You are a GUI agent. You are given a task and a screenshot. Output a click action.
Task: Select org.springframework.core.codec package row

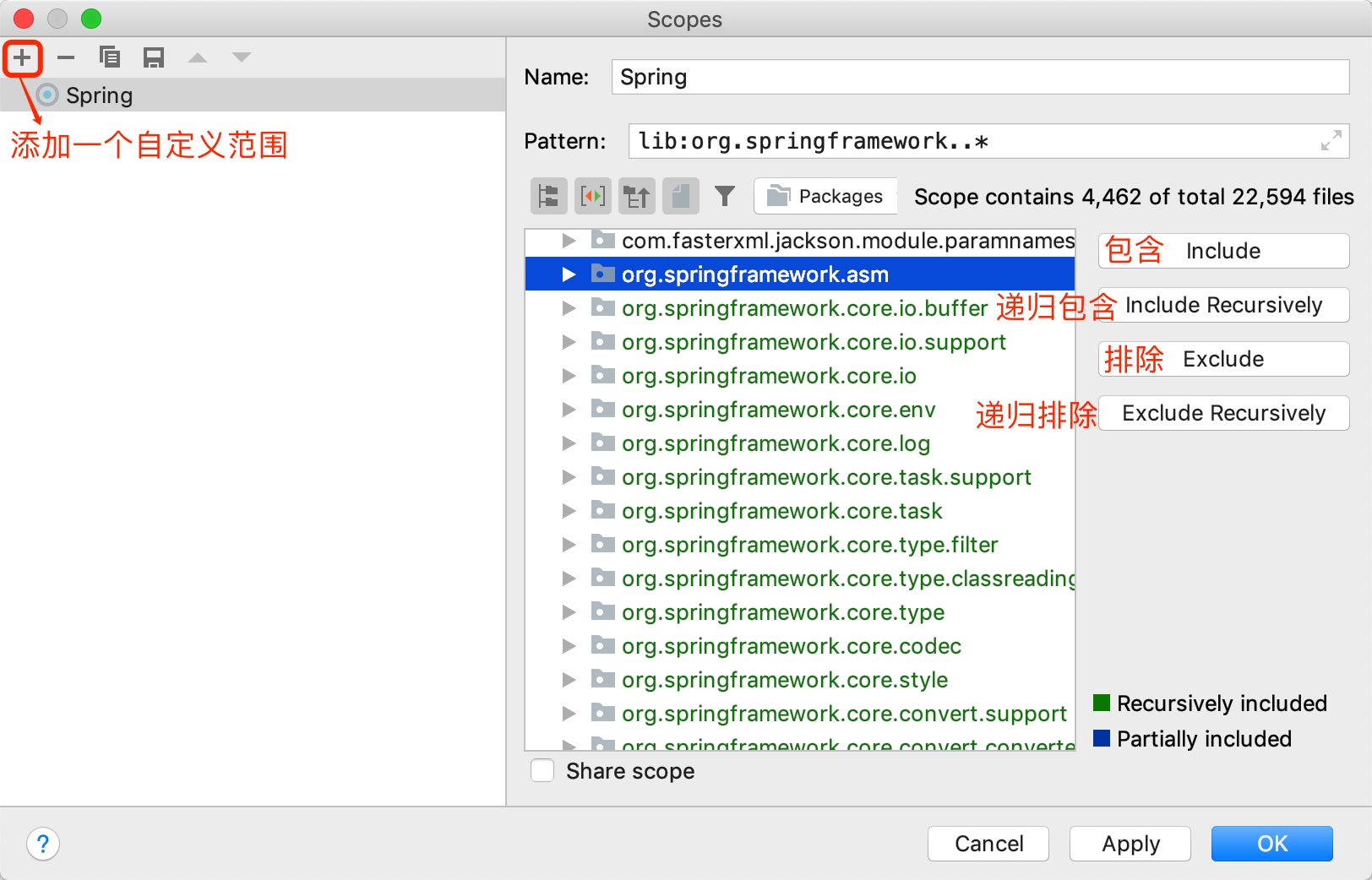point(791,646)
